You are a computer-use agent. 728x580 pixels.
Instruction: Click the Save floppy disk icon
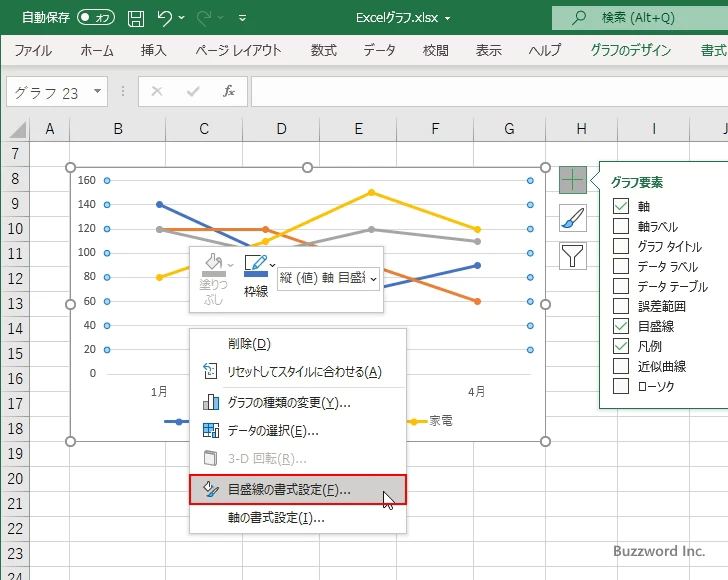pyautogui.click(x=136, y=18)
